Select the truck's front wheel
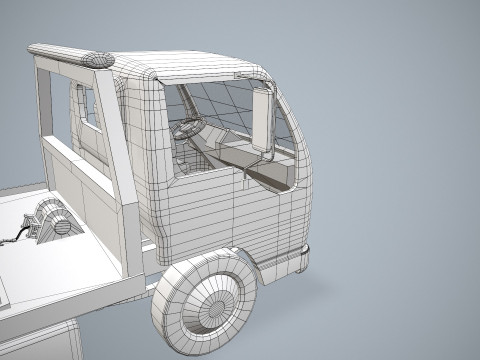This screenshot has height=360, width=480. click(204, 302)
